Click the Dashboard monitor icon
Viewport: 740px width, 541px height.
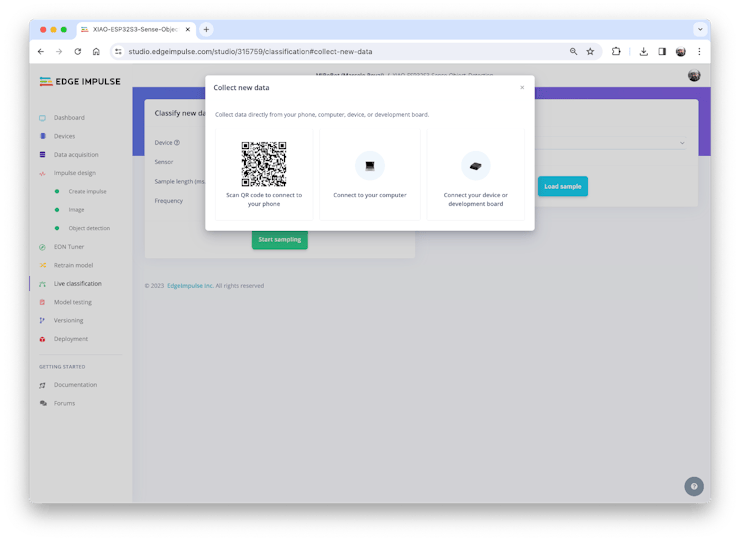click(42, 118)
